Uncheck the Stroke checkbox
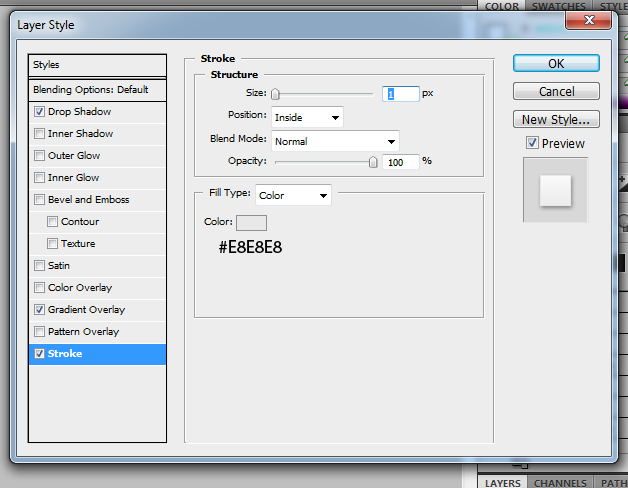Viewport: 628px width, 488px height. pyautogui.click(x=39, y=353)
